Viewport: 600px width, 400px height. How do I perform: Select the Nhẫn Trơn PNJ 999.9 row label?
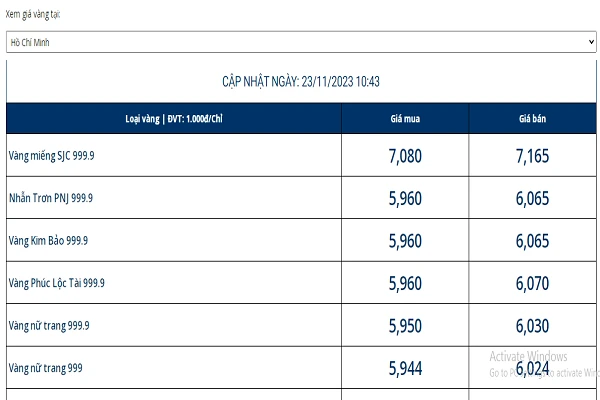(x=50, y=198)
